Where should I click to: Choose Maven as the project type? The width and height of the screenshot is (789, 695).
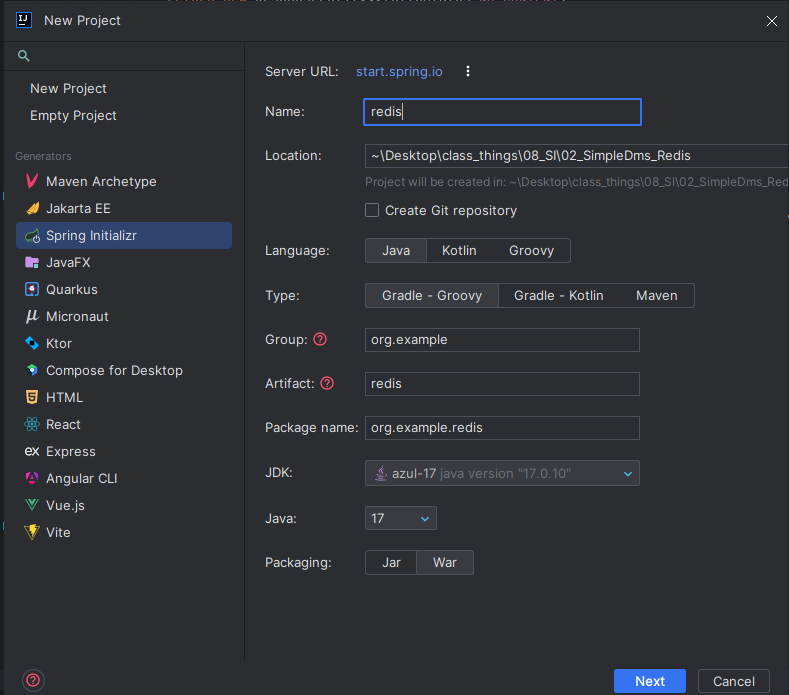click(657, 295)
